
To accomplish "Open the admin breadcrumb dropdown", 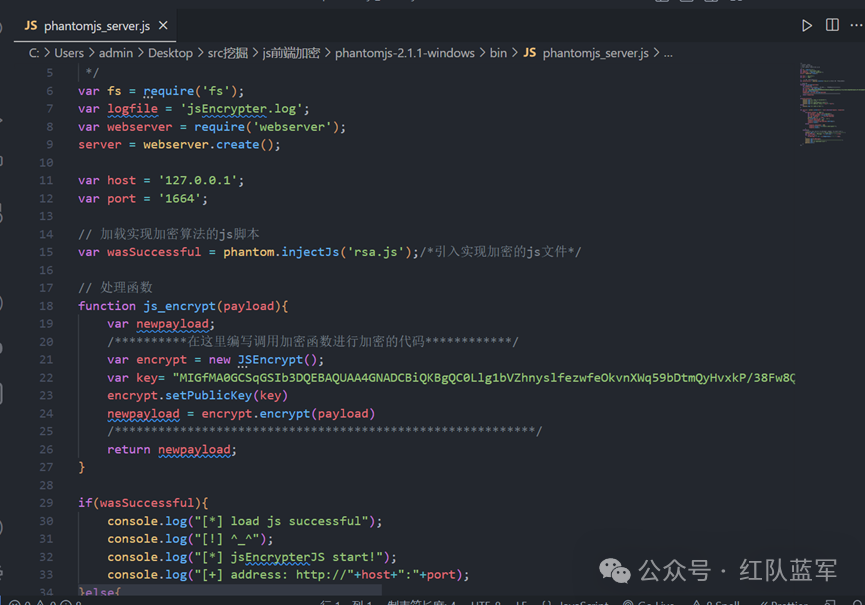I will [x=116, y=53].
